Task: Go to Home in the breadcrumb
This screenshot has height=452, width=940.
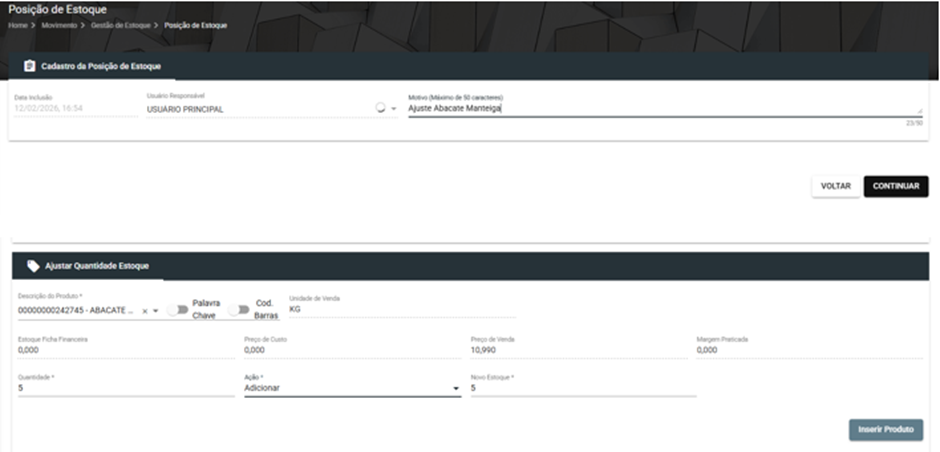Action: click(18, 25)
